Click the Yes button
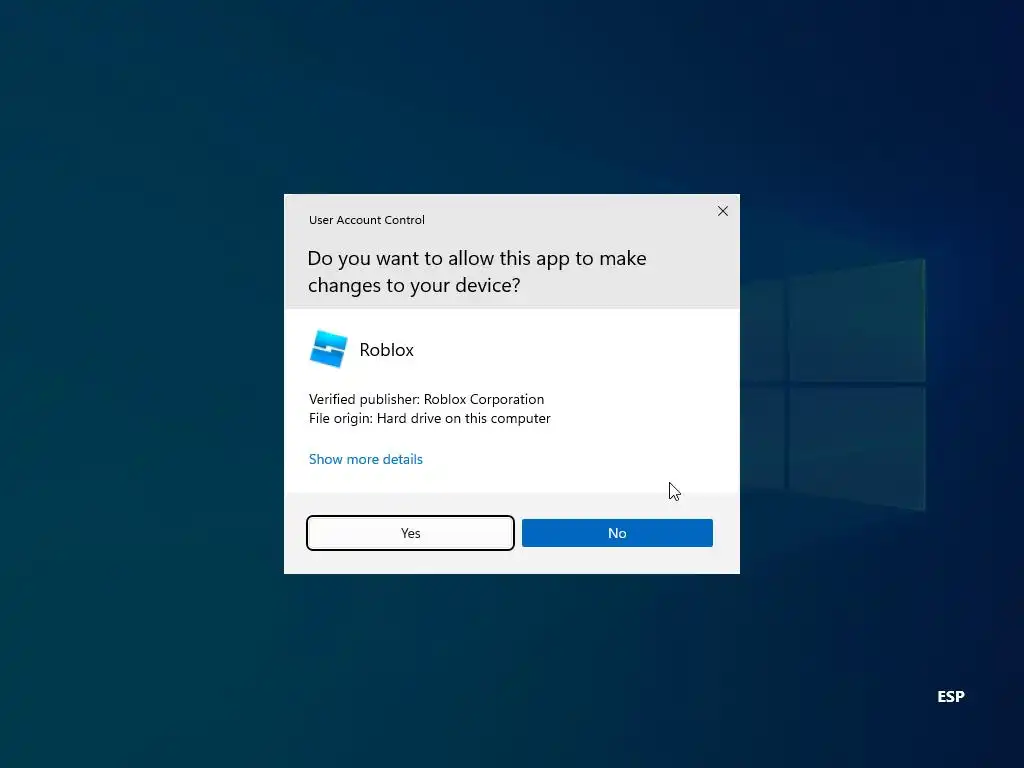 click(410, 533)
